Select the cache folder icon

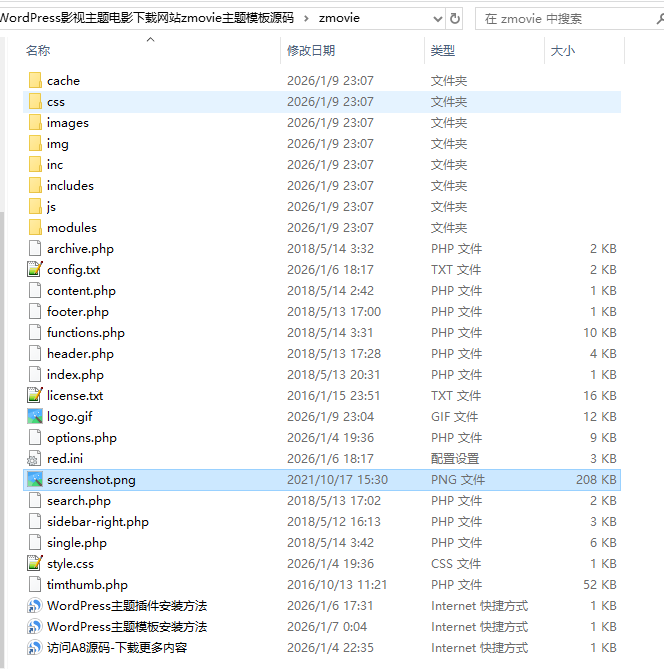(x=35, y=80)
